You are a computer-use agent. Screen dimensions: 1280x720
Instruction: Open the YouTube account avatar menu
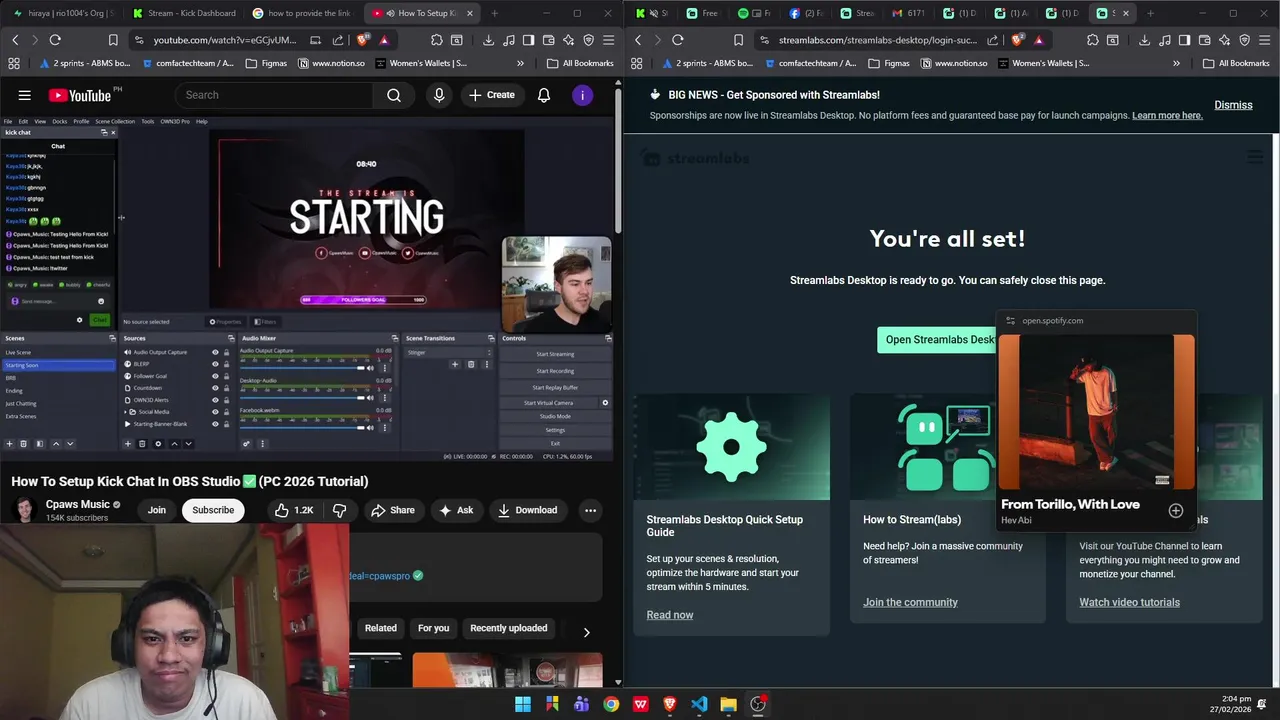(x=582, y=95)
